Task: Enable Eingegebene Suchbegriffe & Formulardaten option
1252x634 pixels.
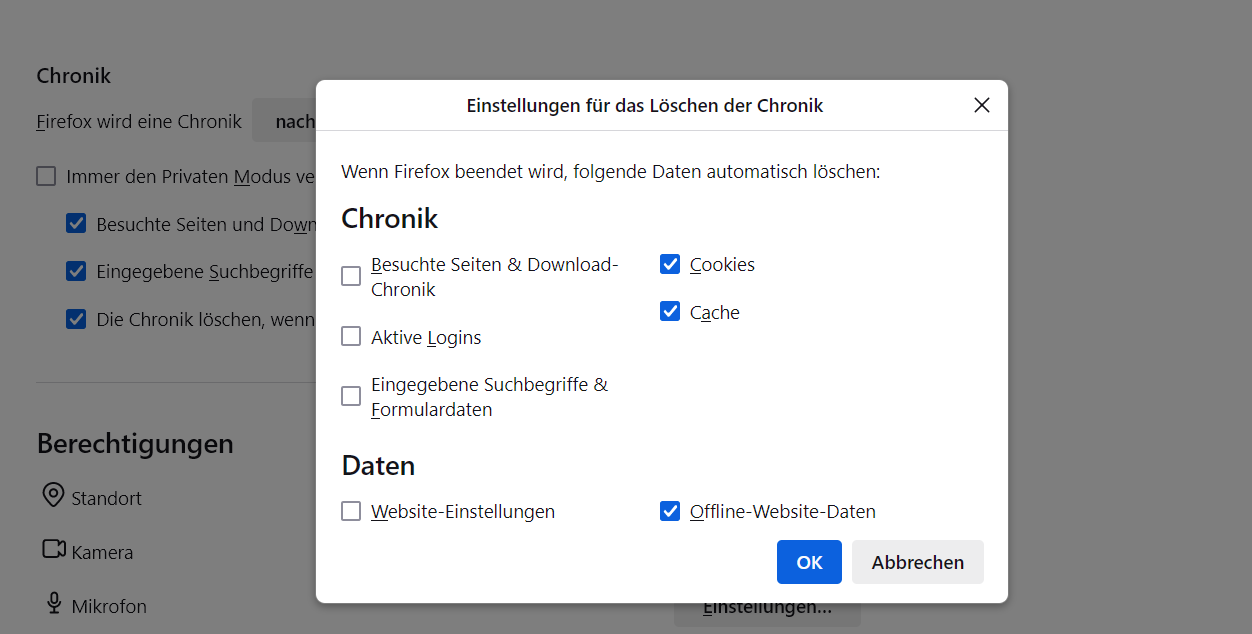Action: click(x=351, y=396)
